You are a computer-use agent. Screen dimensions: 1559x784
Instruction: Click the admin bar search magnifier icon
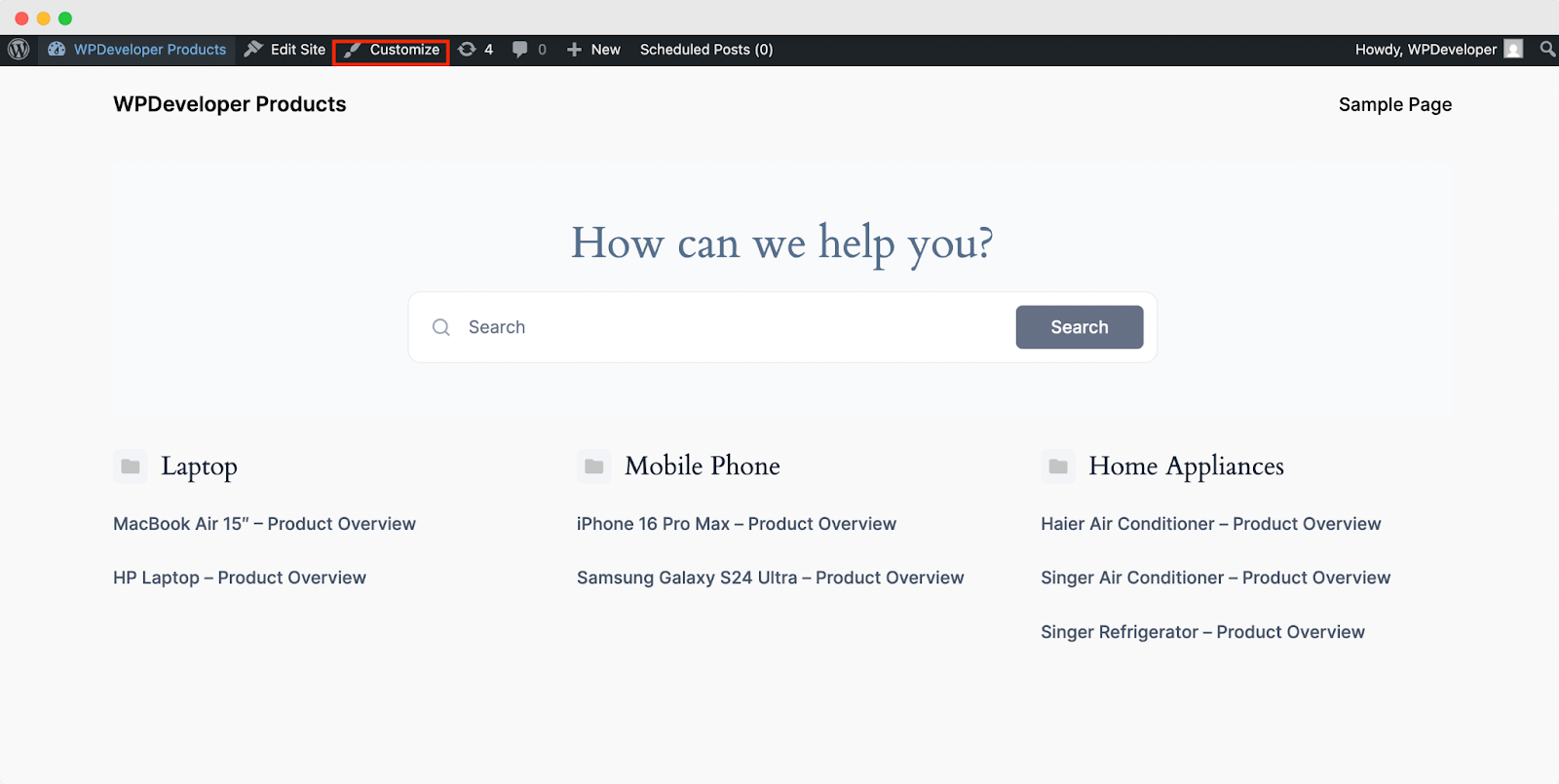[x=1547, y=49]
